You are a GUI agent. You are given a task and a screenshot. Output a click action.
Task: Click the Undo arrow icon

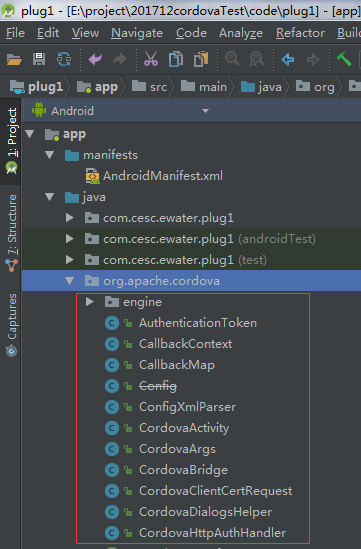click(95, 59)
